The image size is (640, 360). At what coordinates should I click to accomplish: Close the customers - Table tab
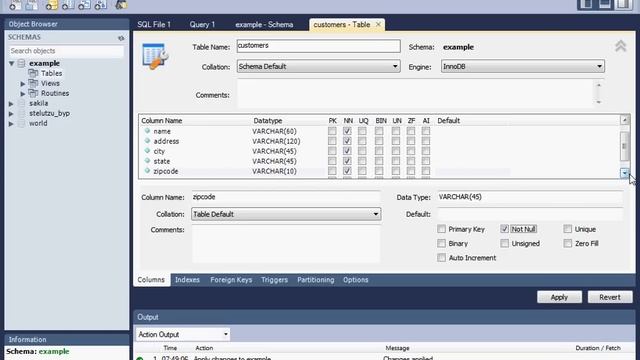click(x=378, y=24)
